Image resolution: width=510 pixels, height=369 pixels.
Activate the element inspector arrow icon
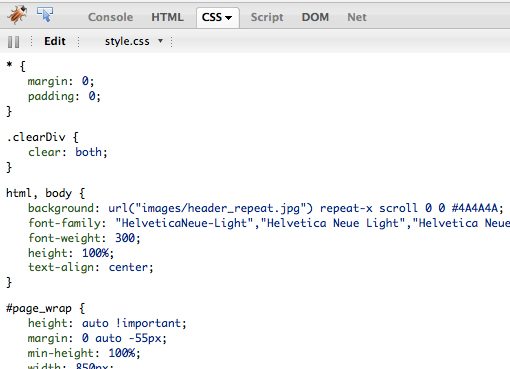point(45,15)
